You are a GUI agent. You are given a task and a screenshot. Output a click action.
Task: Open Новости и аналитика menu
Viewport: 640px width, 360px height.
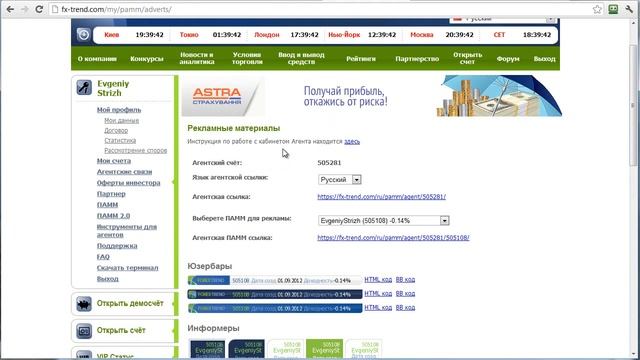(197, 58)
